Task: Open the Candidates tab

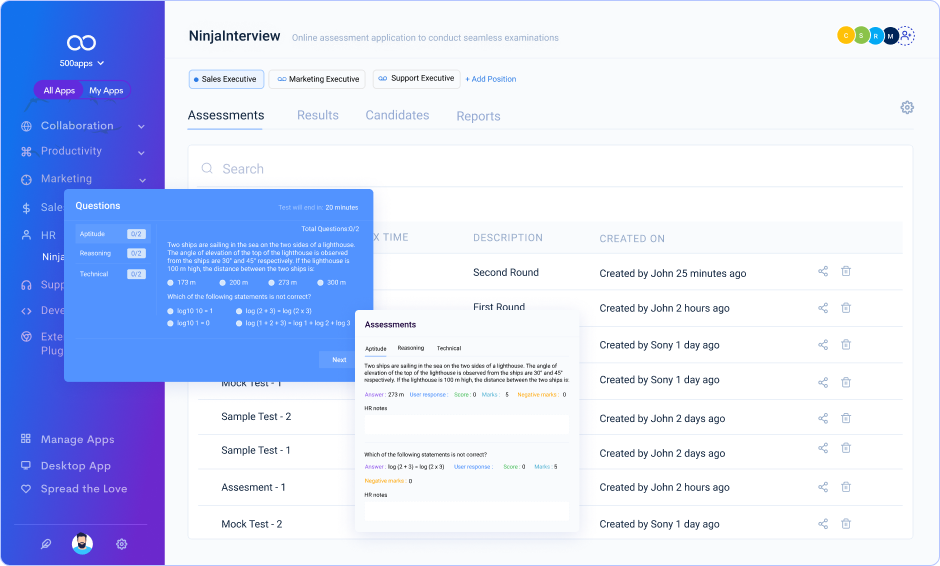Action: [x=397, y=116]
